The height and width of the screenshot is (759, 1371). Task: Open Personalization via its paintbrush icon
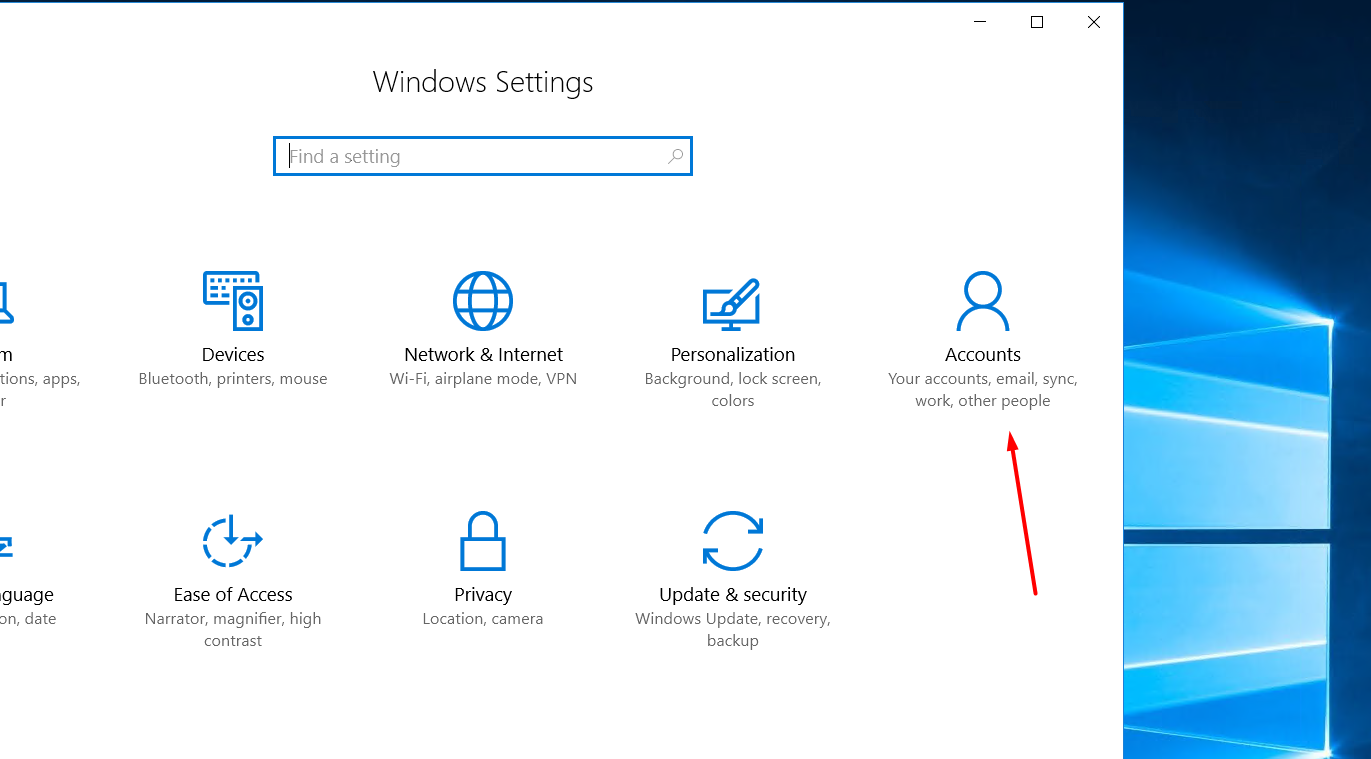pyautogui.click(x=732, y=299)
